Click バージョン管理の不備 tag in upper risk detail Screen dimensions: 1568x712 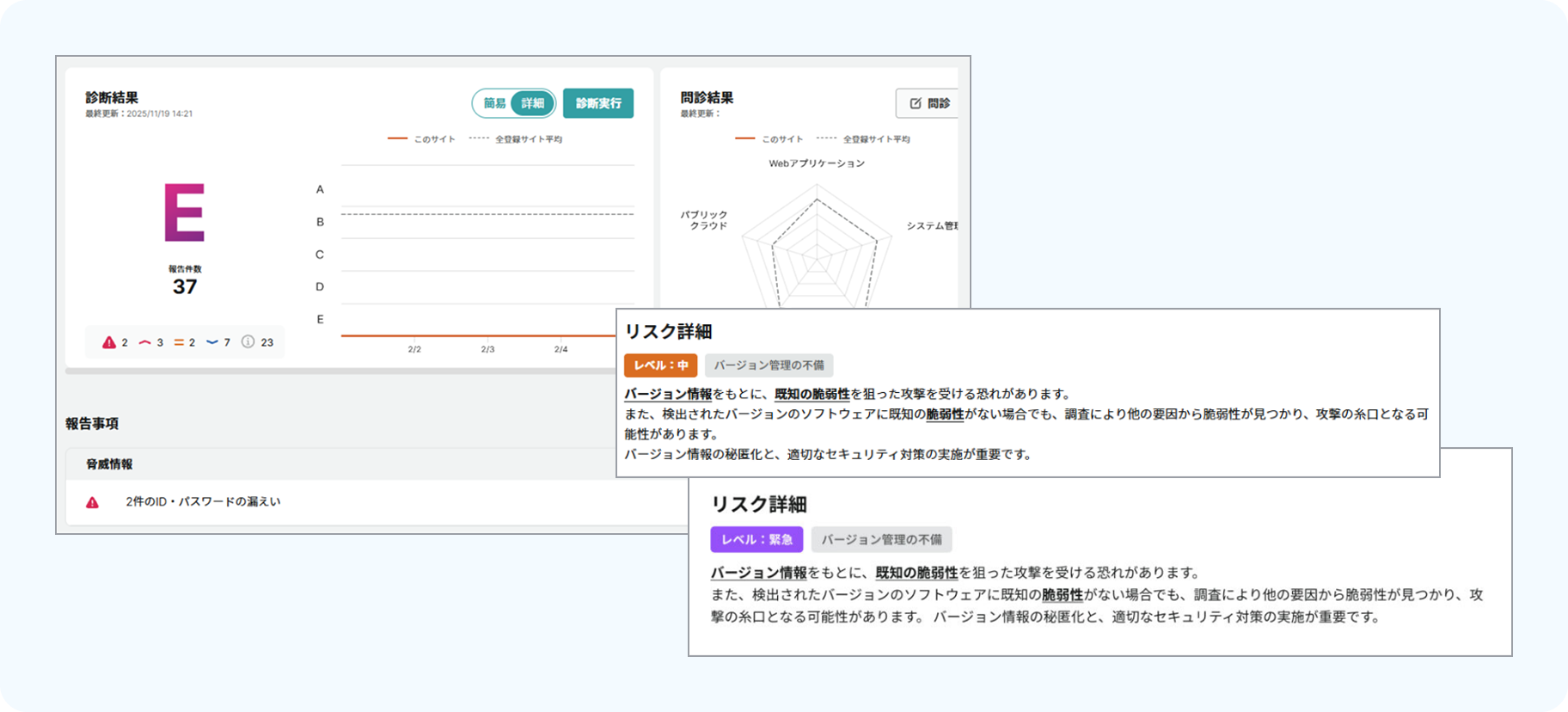pos(769,365)
